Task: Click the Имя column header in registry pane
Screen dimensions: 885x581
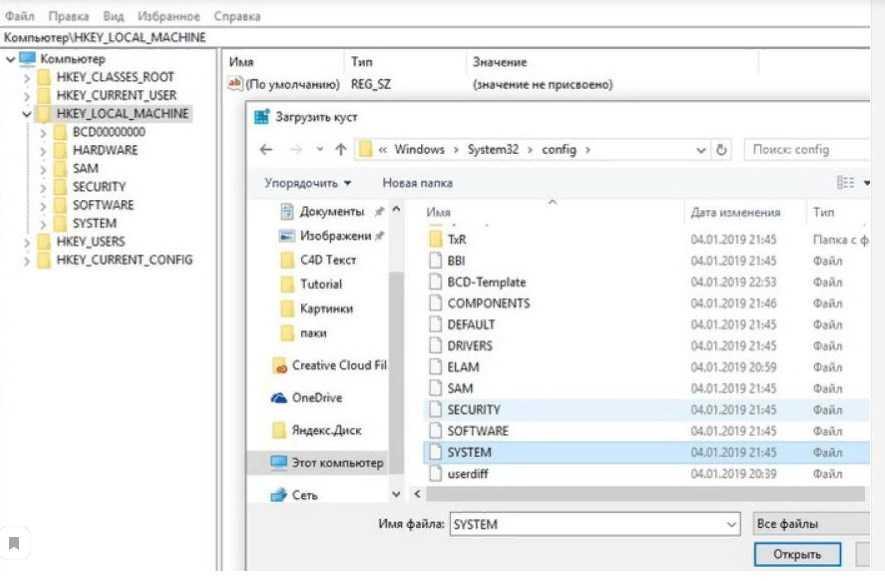Action: 241,62
